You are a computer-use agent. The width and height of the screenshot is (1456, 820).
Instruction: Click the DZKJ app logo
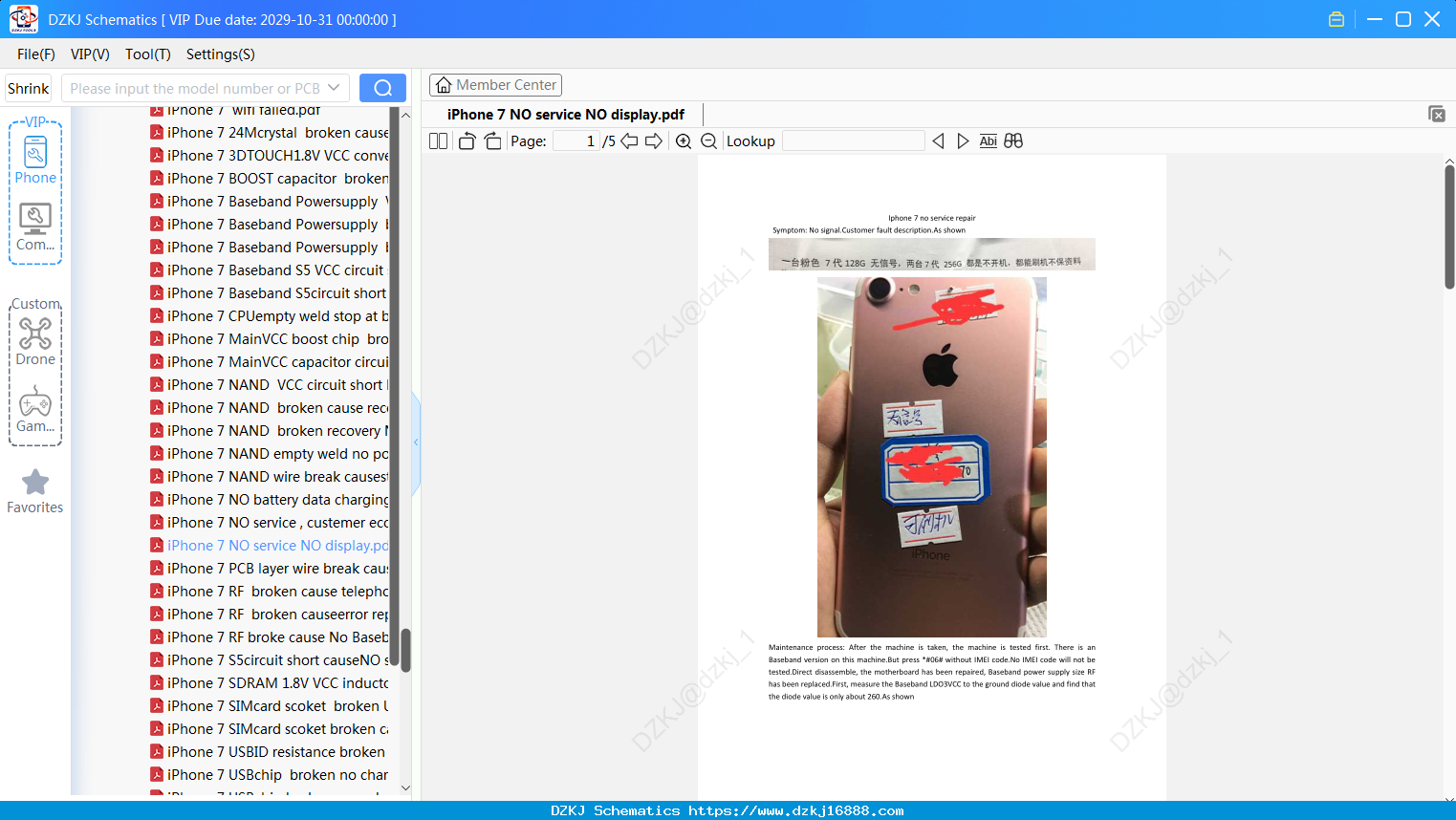pyautogui.click(x=23, y=19)
